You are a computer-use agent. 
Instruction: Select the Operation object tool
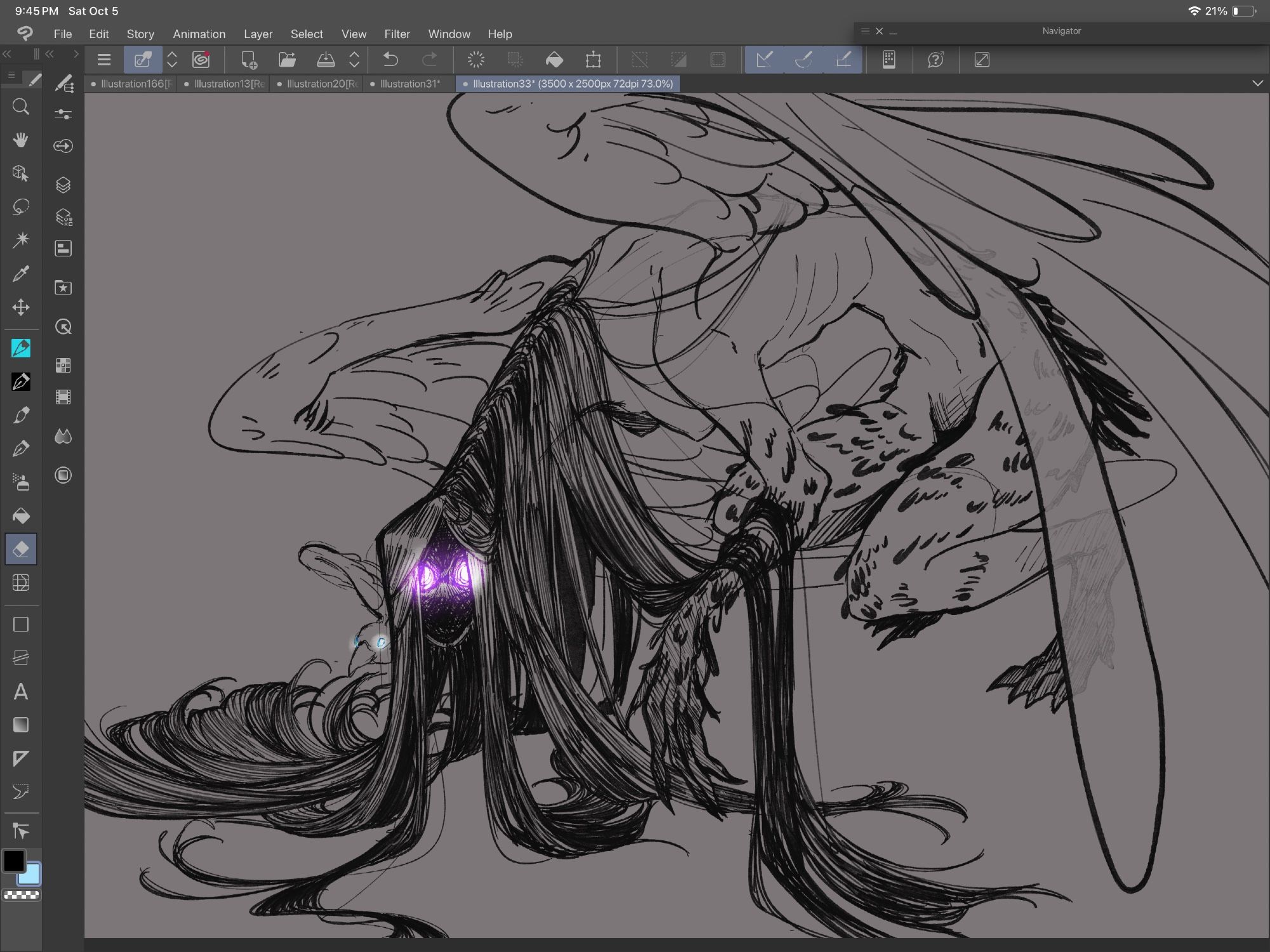pyautogui.click(x=21, y=173)
